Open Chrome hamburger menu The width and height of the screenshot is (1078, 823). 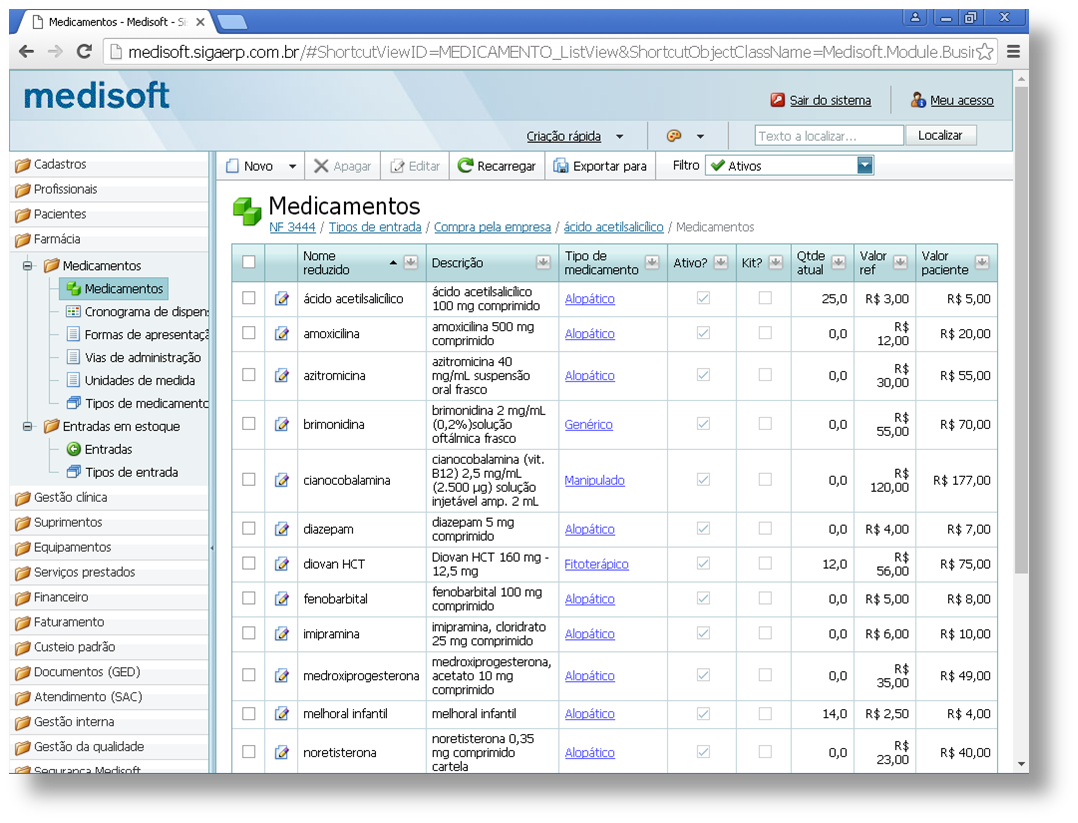click(1013, 52)
